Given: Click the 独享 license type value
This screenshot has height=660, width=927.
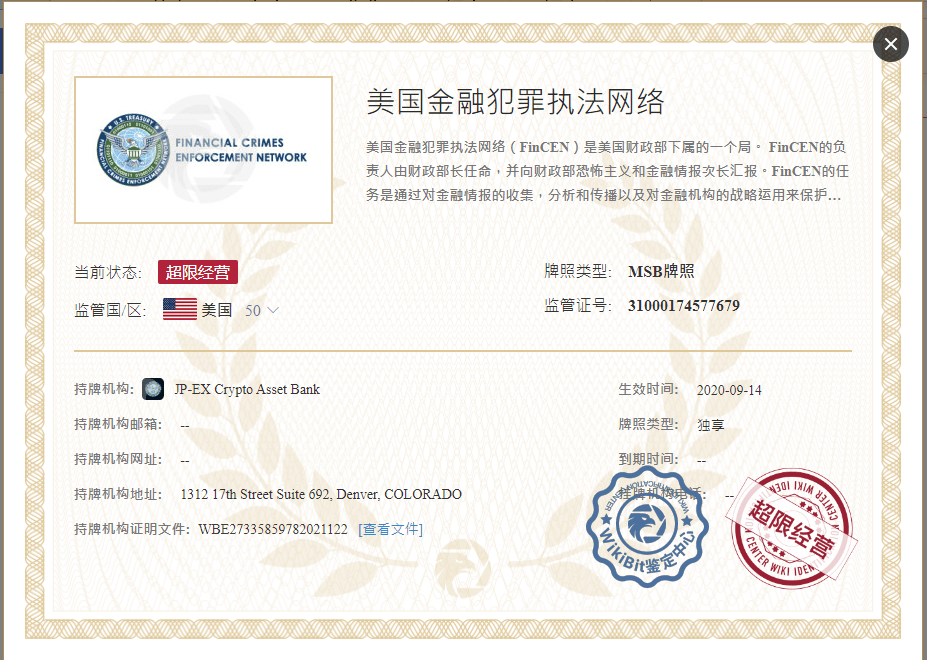Looking at the screenshot, I should click(710, 425).
